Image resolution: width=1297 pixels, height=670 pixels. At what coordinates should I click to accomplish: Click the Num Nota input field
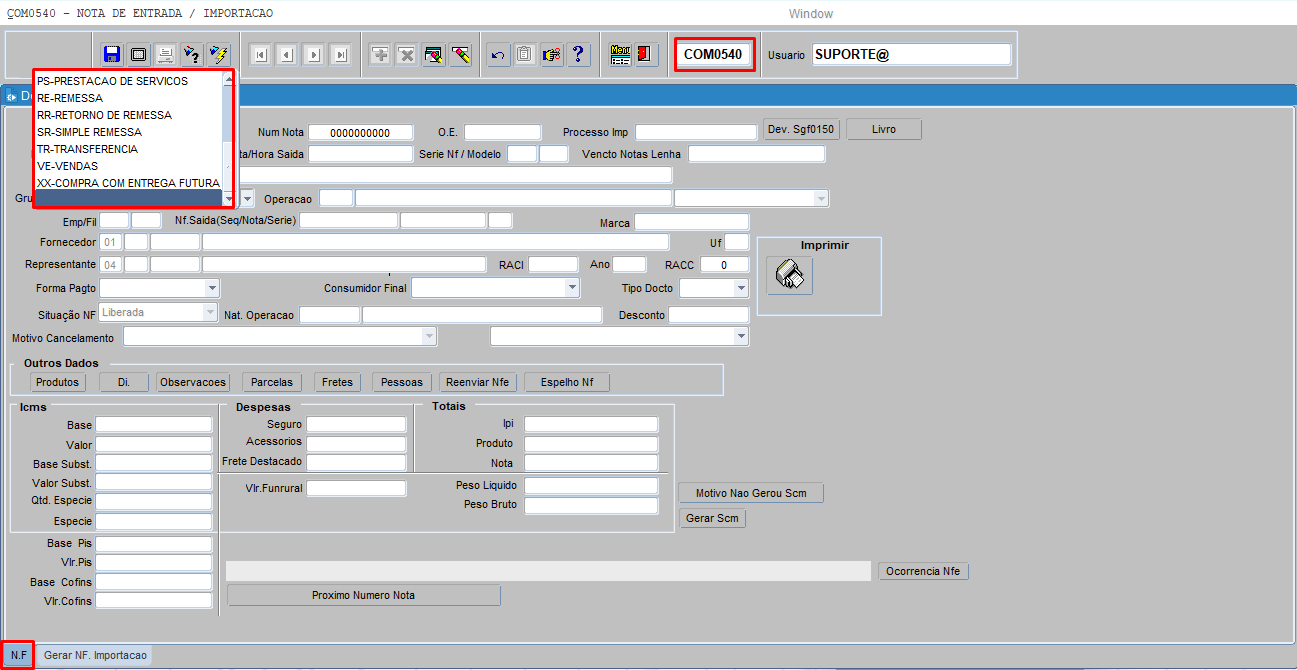(x=360, y=132)
